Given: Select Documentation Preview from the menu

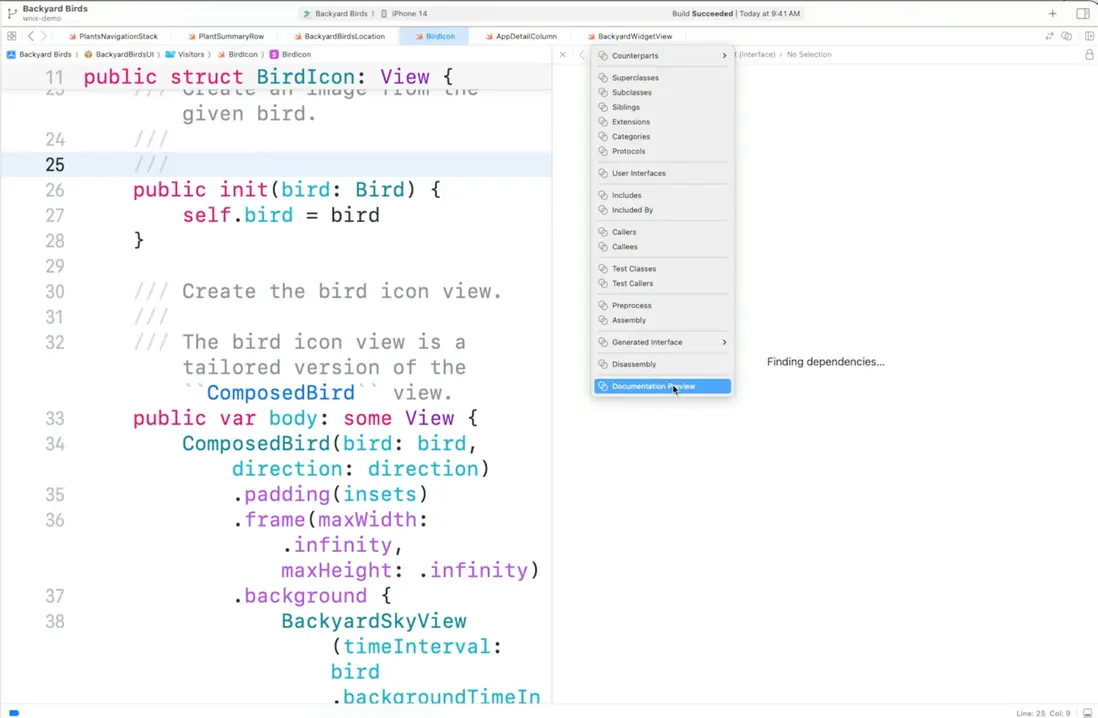Looking at the screenshot, I should [x=662, y=386].
